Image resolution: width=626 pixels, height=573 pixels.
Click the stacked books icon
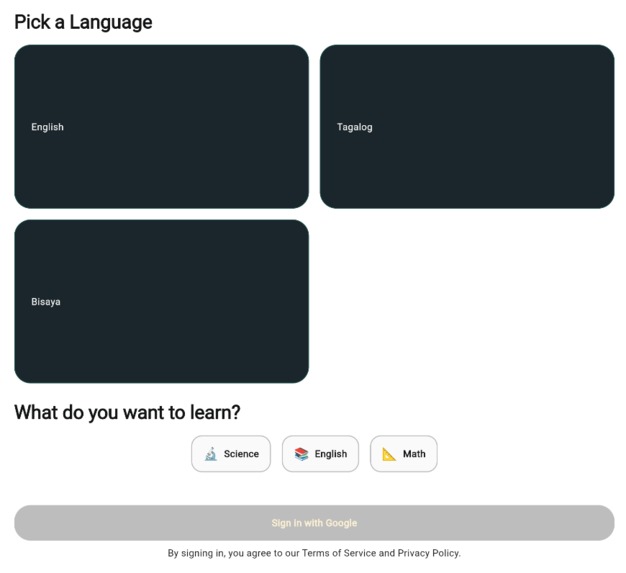click(x=301, y=454)
